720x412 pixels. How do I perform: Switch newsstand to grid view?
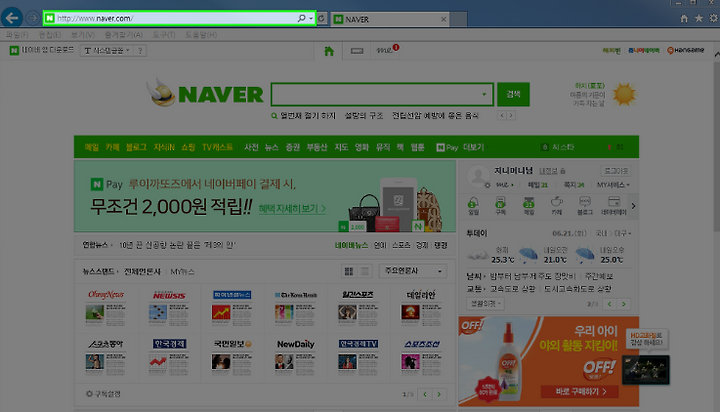coord(349,271)
